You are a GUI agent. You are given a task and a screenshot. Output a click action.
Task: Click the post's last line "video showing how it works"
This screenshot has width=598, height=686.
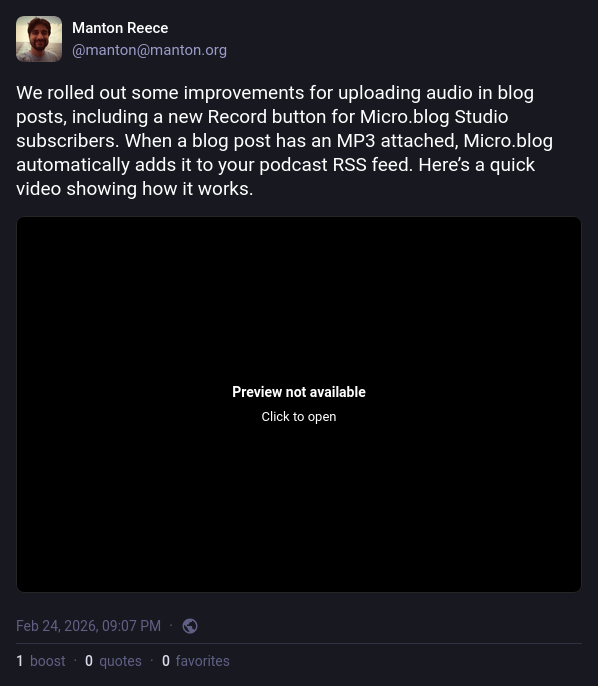click(135, 189)
